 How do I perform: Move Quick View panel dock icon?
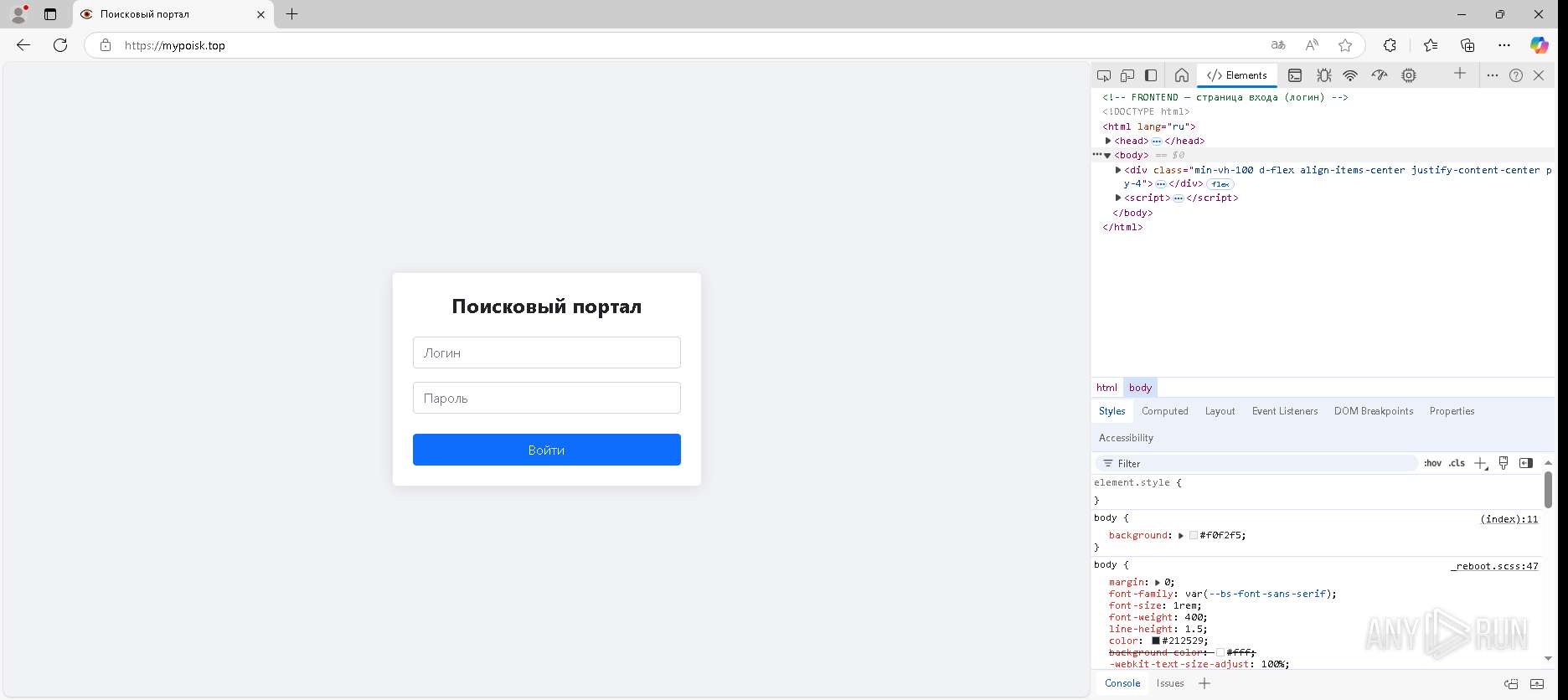[1511, 683]
